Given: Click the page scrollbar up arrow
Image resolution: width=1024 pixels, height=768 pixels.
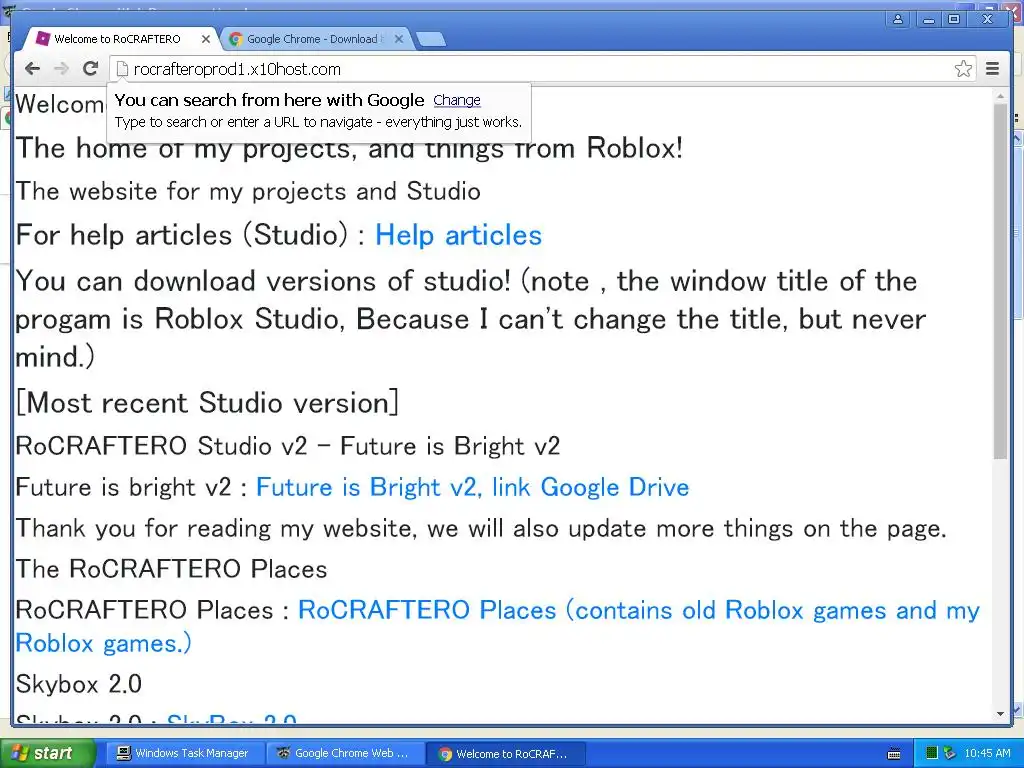Looking at the screenshot, I should click(1000, 96).
